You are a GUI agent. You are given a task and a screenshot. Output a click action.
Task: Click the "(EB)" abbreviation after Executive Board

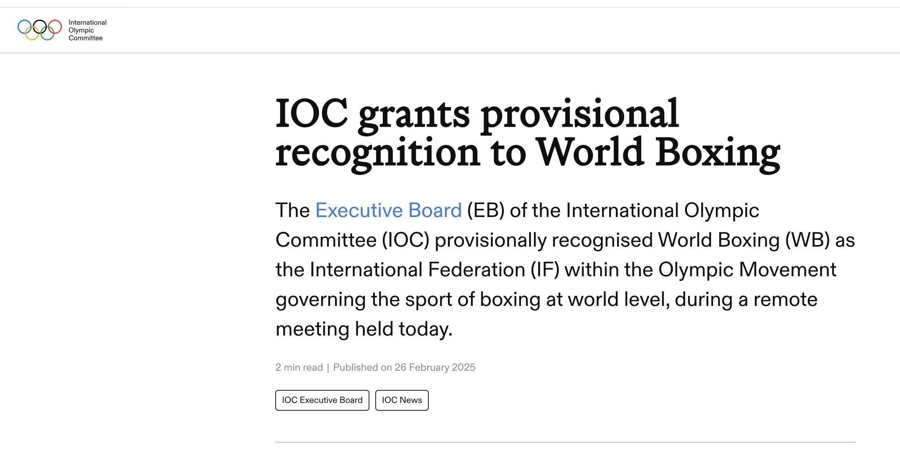[x=485, y=211]
